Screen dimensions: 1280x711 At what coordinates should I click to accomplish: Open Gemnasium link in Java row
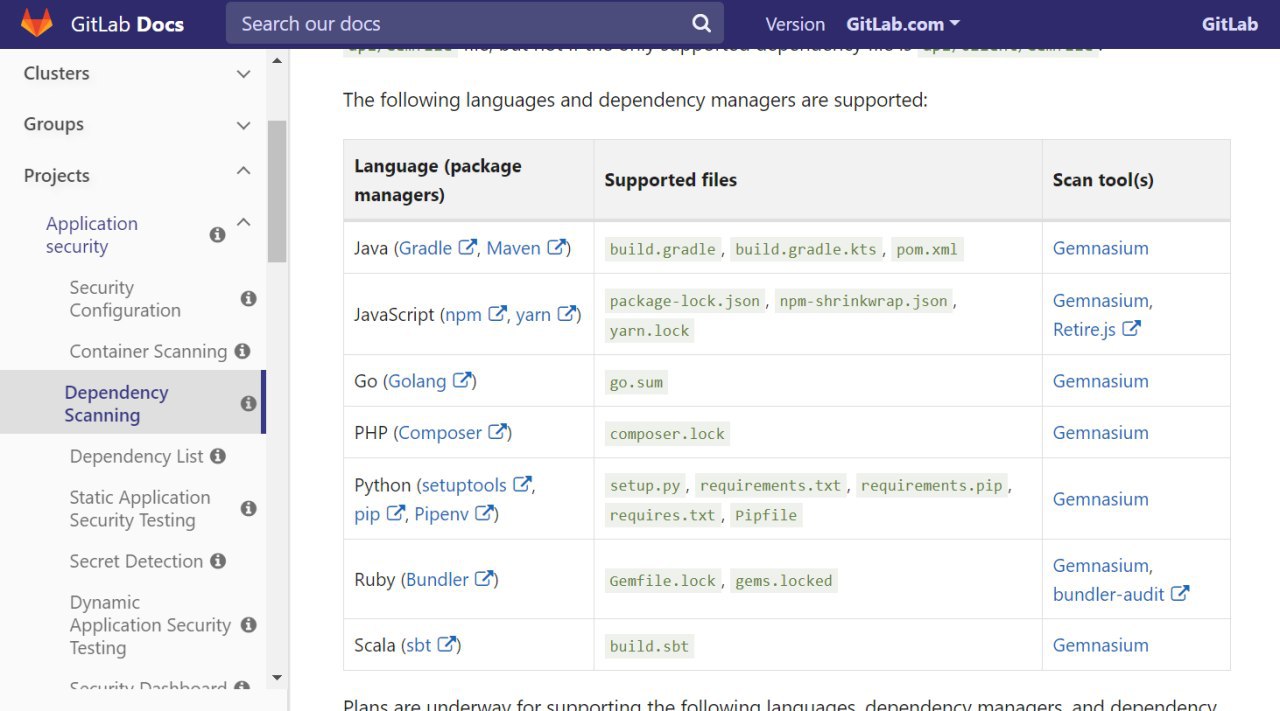[x=1100, y=248]
